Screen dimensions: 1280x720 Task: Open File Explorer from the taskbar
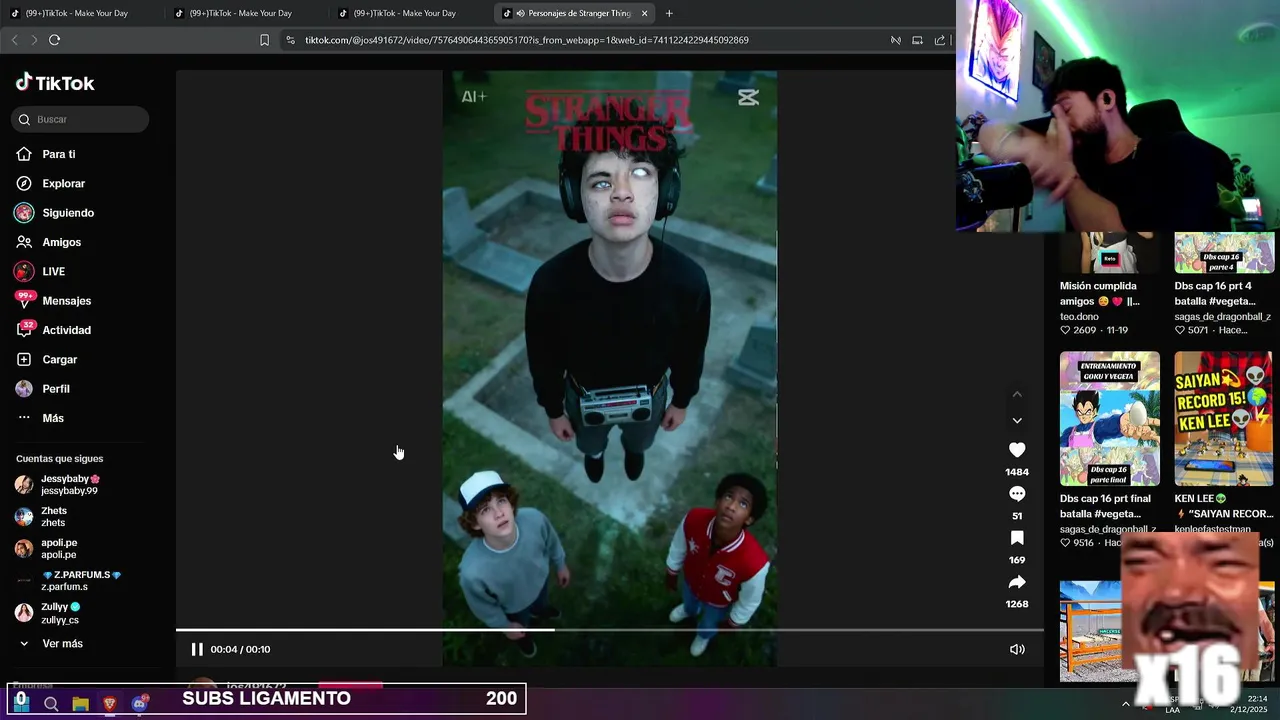coord(81,704)
